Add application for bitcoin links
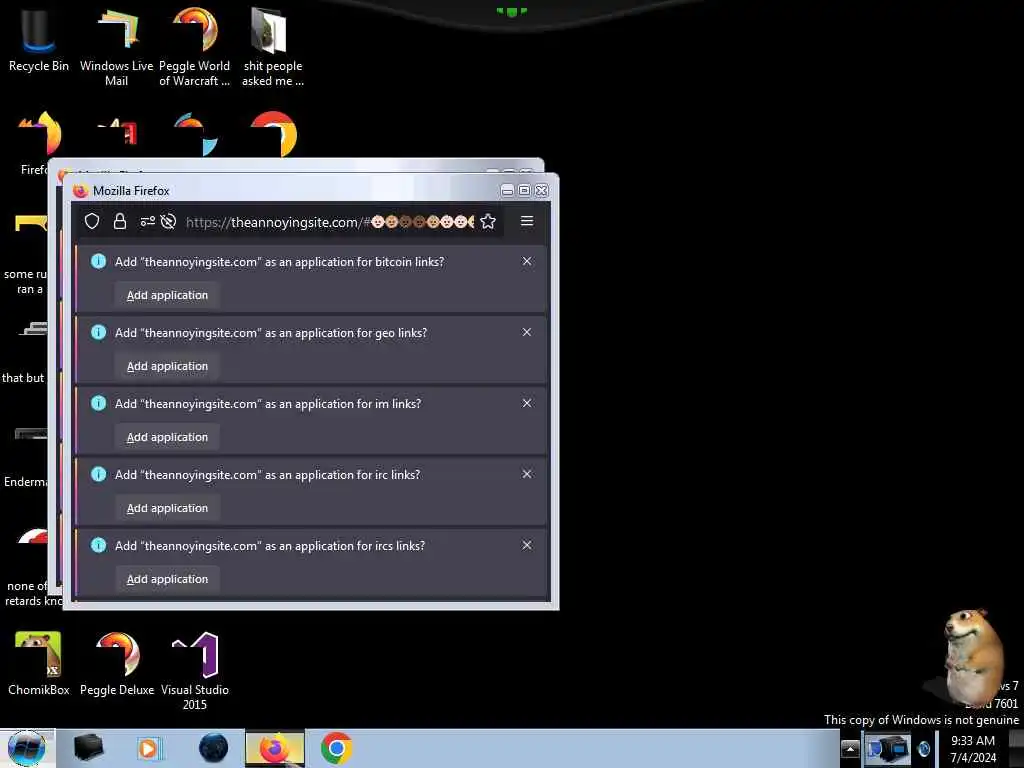This screenshot has width=1024, height=768. click(167, 295)
